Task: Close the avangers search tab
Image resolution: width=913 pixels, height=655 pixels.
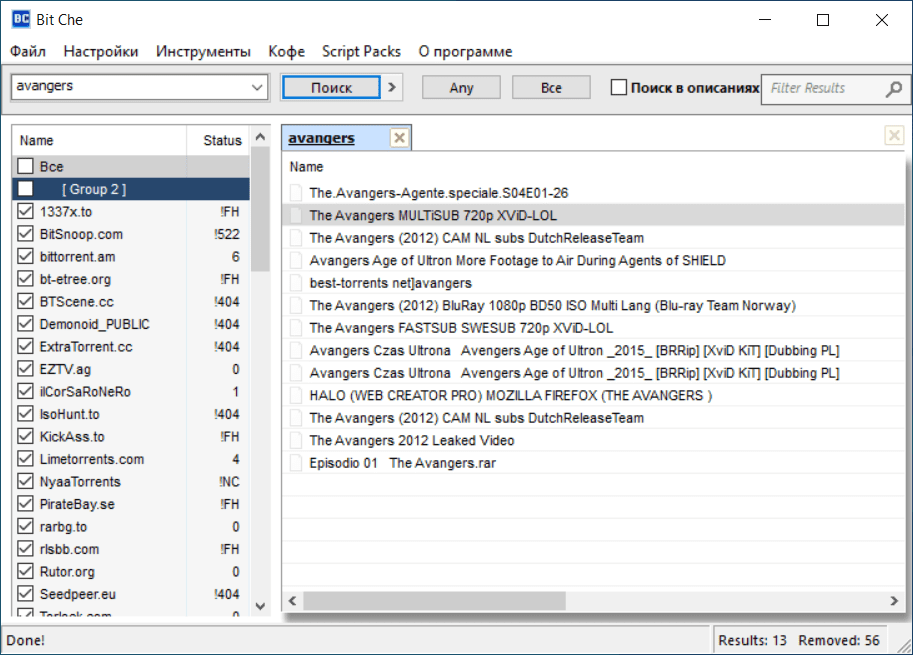Action: click(399, 138)
